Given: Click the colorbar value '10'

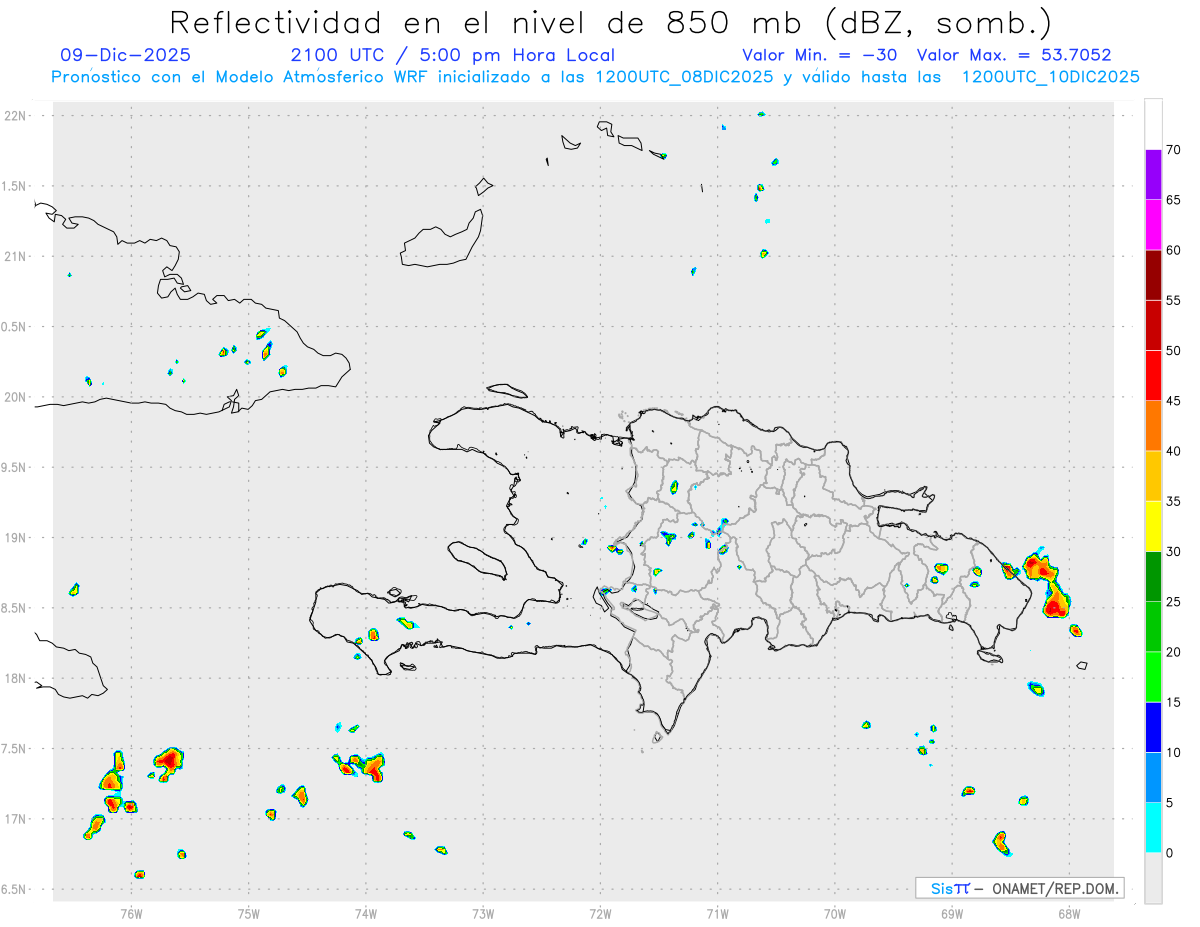Looking at the screenshot, I should click(x=1173, y=752).
